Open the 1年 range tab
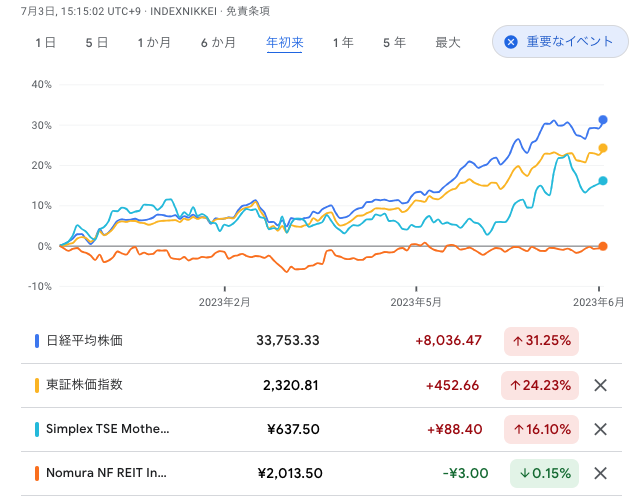Viewport: 638px width, 504px height. click(x=343, y=42)
